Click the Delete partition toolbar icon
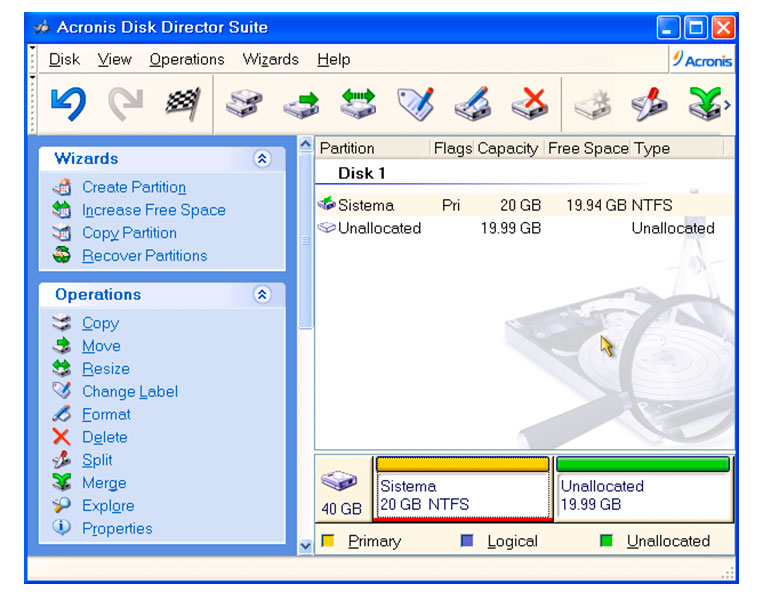The height and width of the screenshot is (597, 760). coord(530,104)
